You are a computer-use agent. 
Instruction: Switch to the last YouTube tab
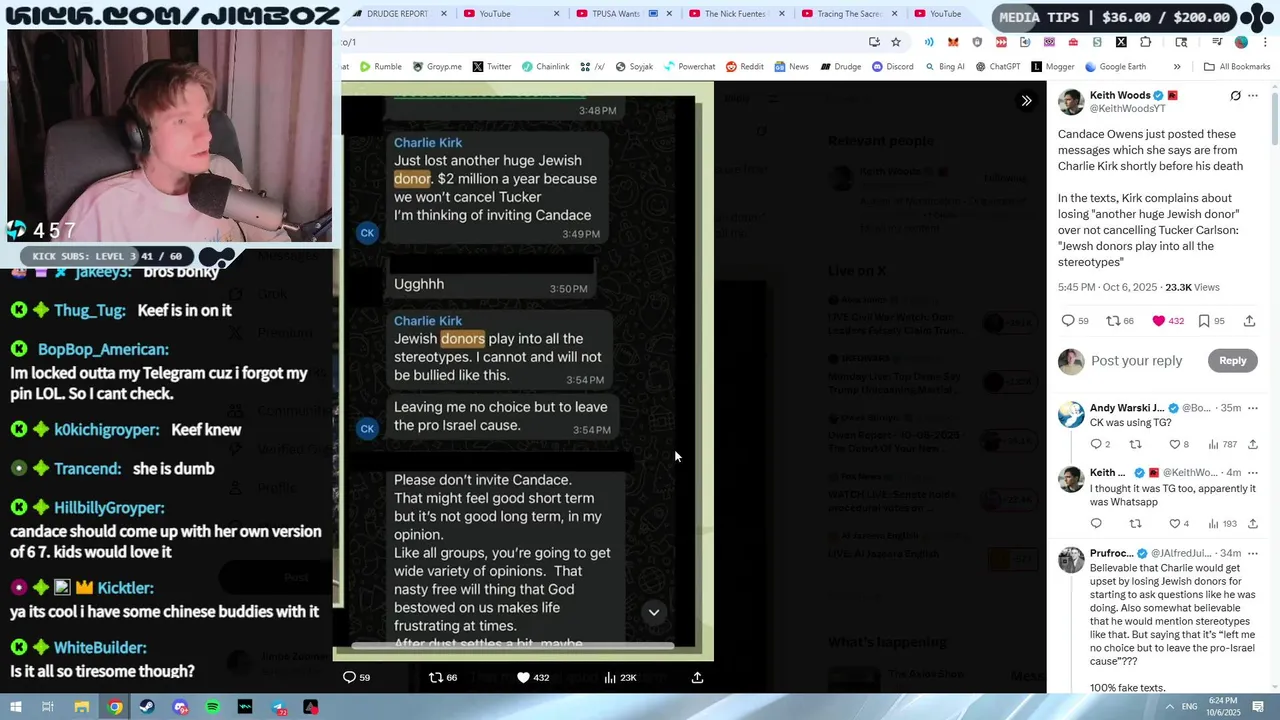[x=945, y=14]
